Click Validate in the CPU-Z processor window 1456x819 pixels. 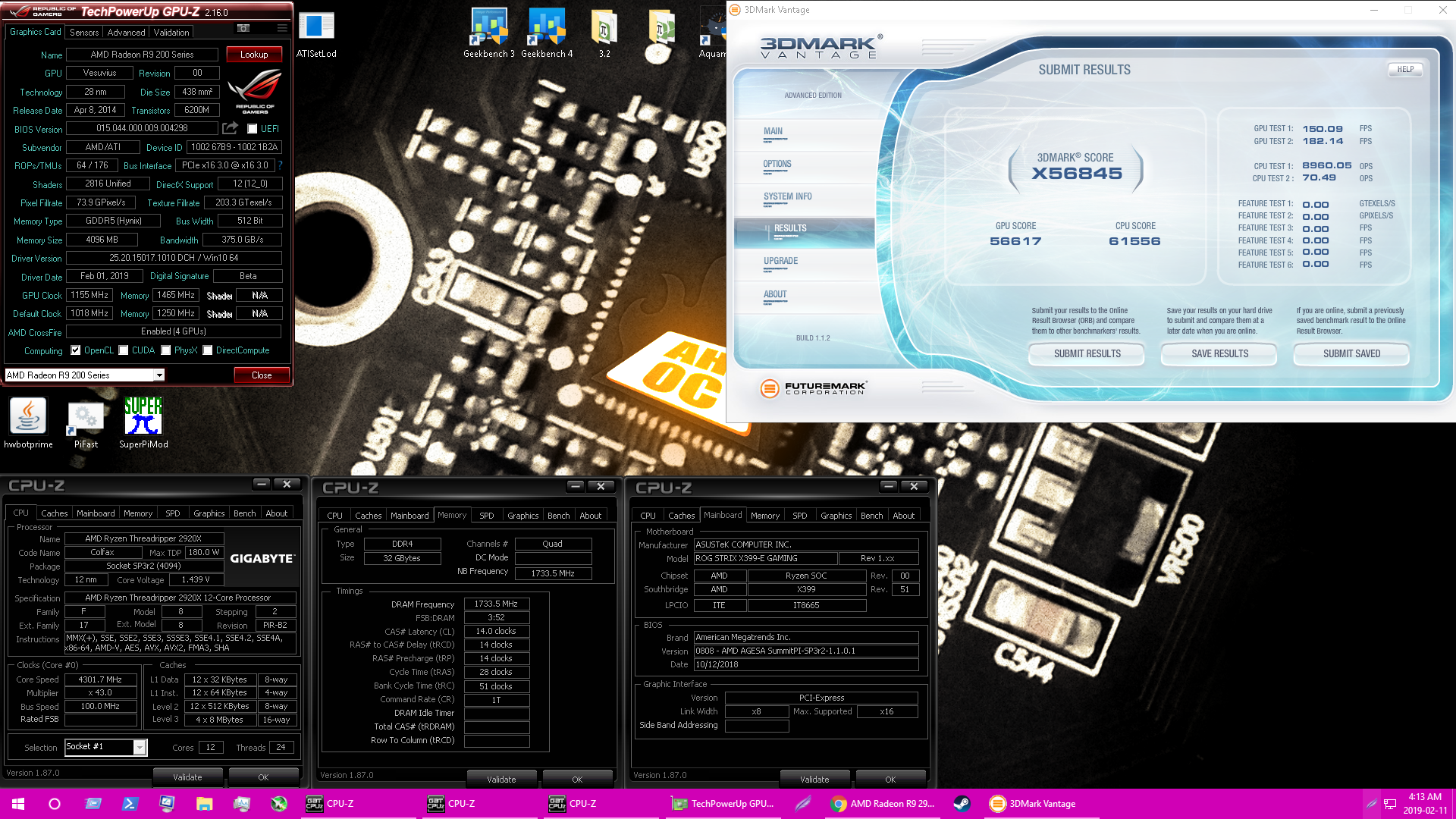[x=187, y=777]
